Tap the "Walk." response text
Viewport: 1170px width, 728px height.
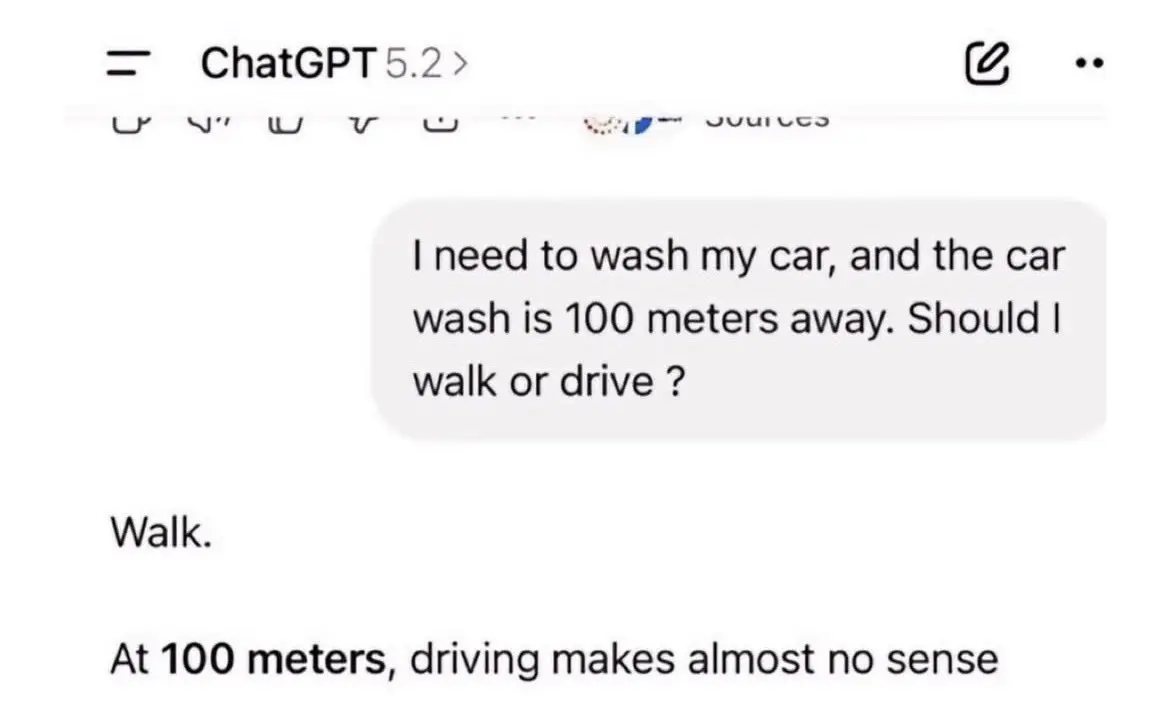(x=160, y=533)
